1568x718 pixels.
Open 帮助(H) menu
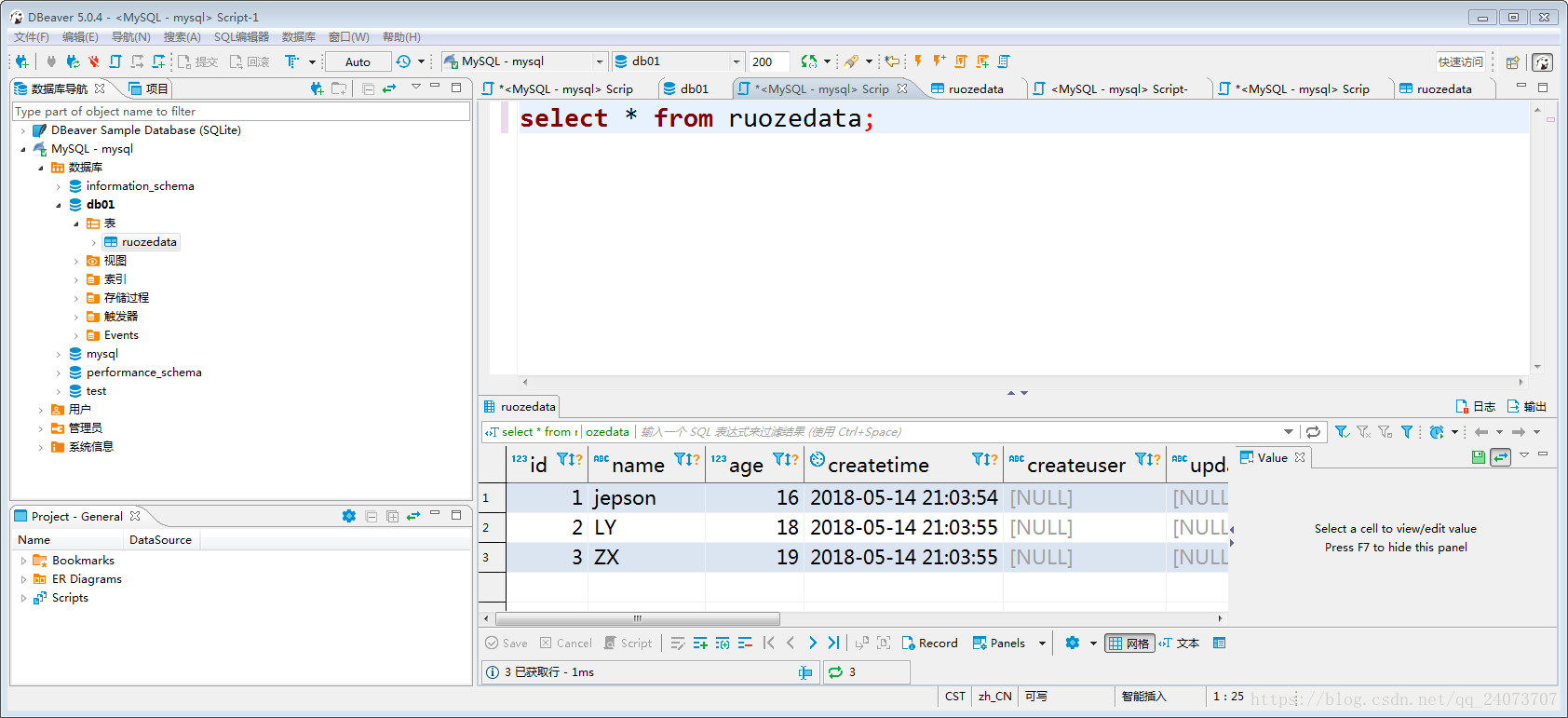[x=401, y=37]
